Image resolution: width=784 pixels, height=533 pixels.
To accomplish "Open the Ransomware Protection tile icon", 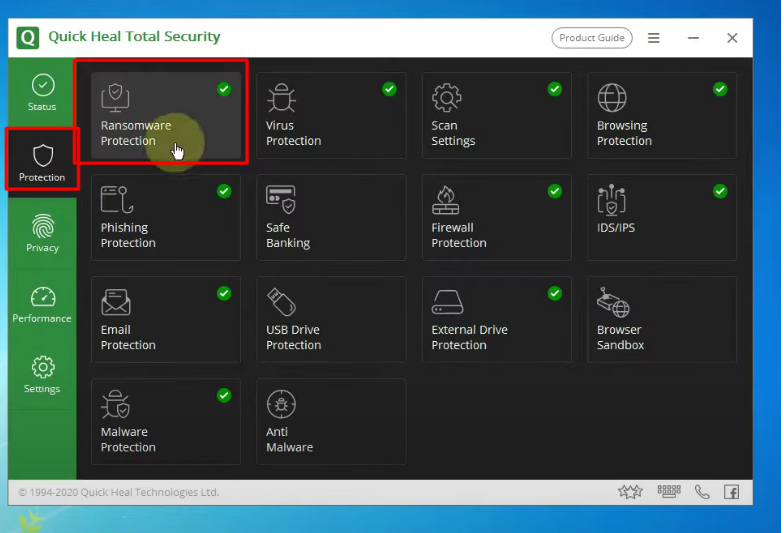I will pos(116,98).
